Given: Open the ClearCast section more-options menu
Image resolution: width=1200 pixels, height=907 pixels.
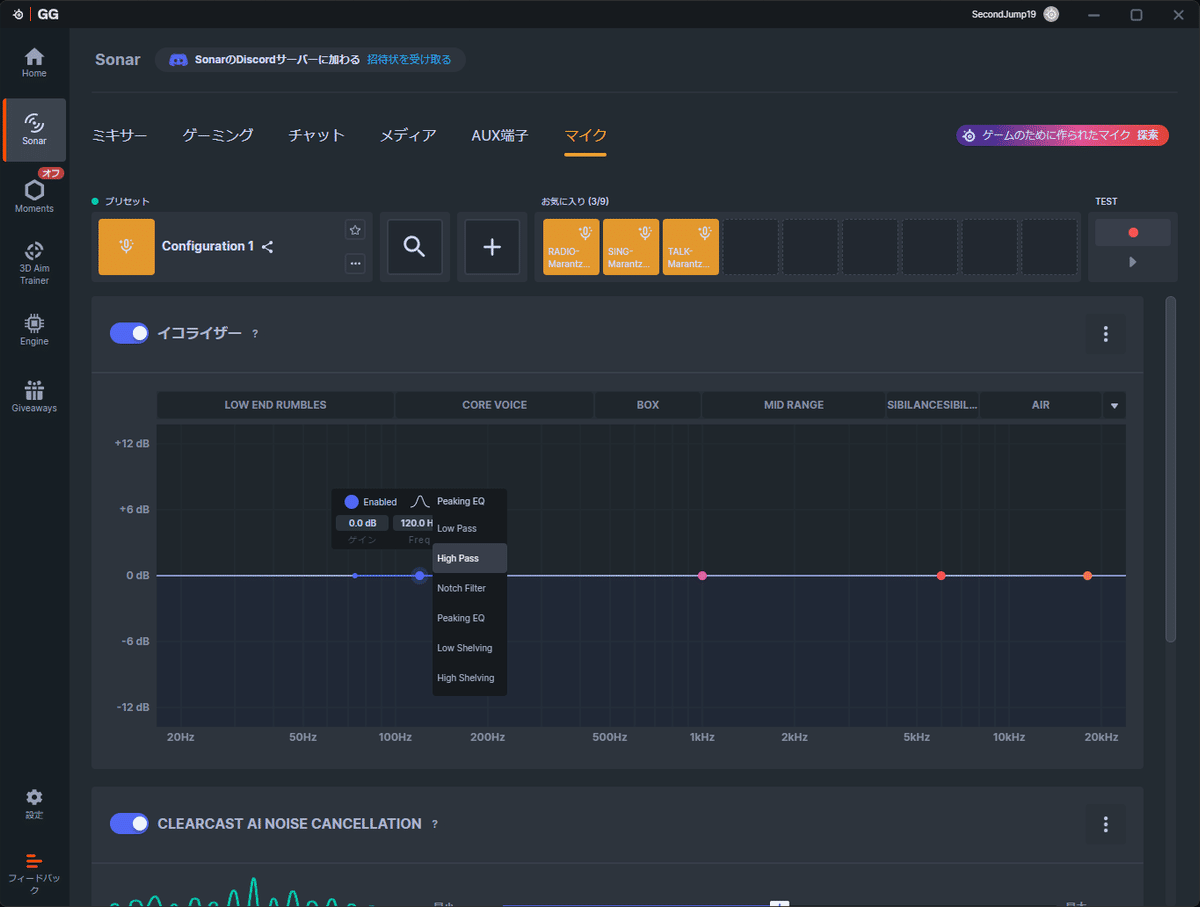Looking at the screenshot, I should [x=1105, y=824].
